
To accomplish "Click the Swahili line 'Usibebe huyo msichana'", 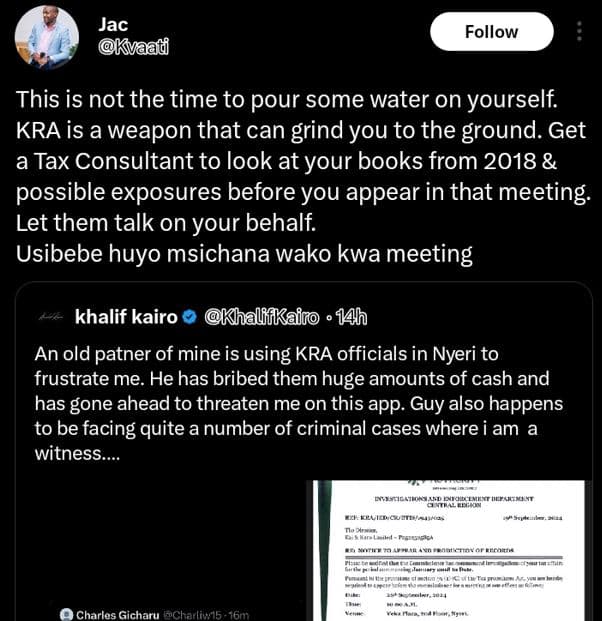I will (x=245, y=253).
